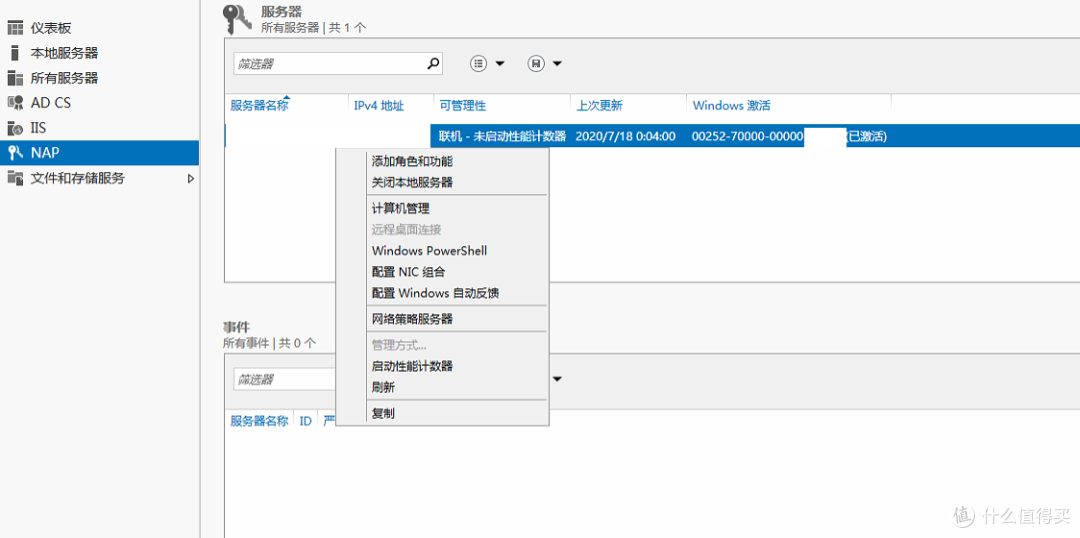Select 本地服务器 in the navigation pane

[x=64, y=53]
